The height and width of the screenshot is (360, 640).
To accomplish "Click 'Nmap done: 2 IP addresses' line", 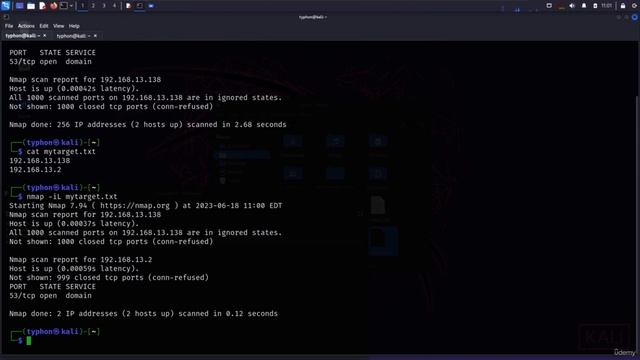I will (x=143, y=313).
